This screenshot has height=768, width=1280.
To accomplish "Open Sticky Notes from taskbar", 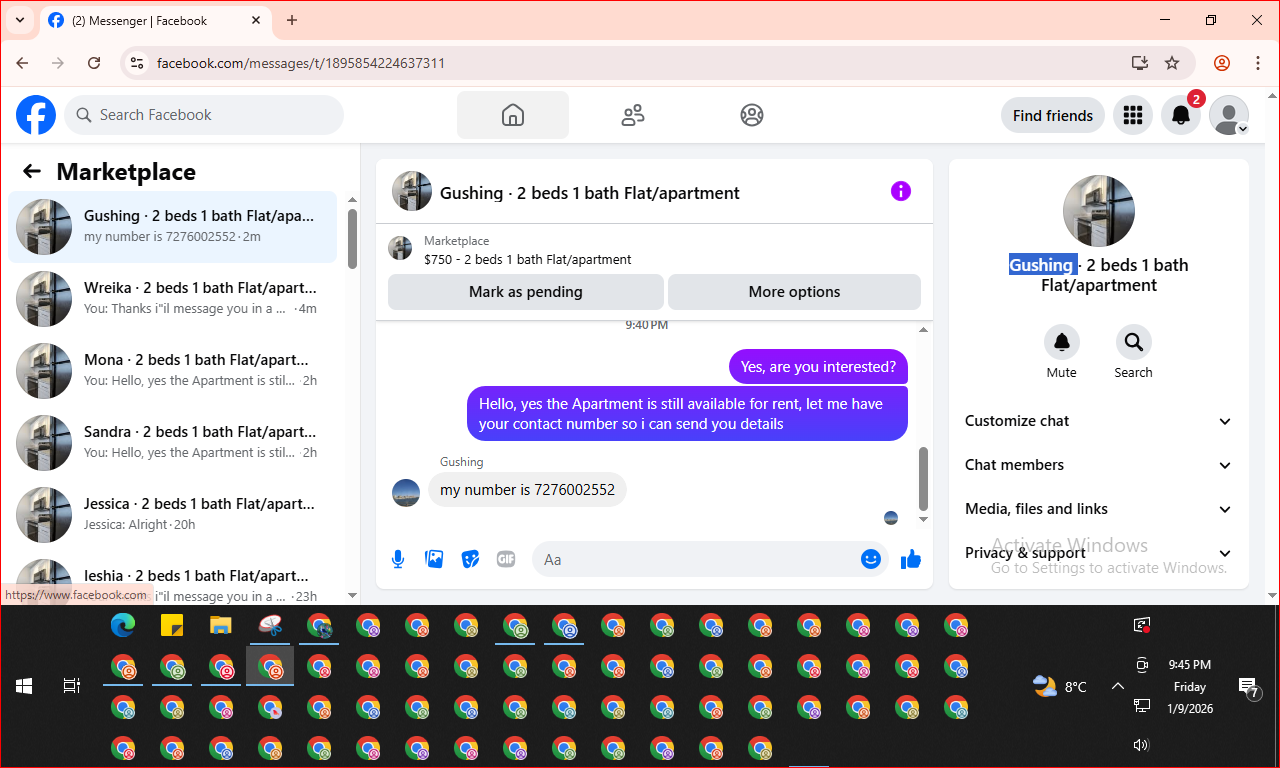I will [x=172, y=626].
